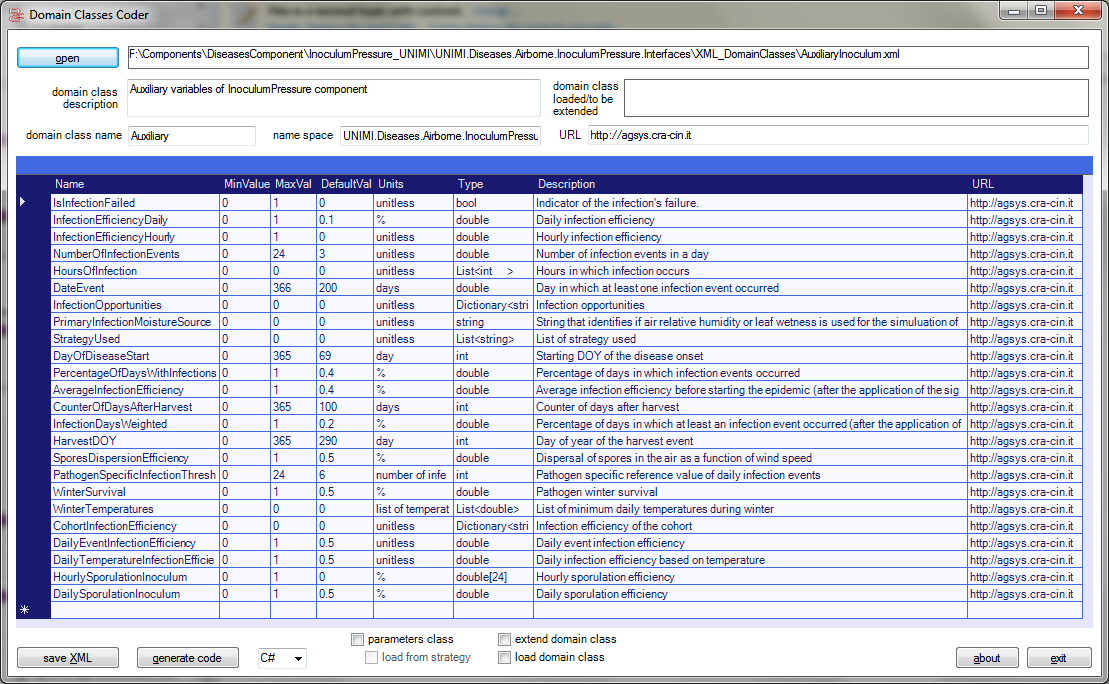Tick the load domain class checkbox
The height and width of the screenshot is (684, 1109).
pyautogui.click(x=504, y=658)
